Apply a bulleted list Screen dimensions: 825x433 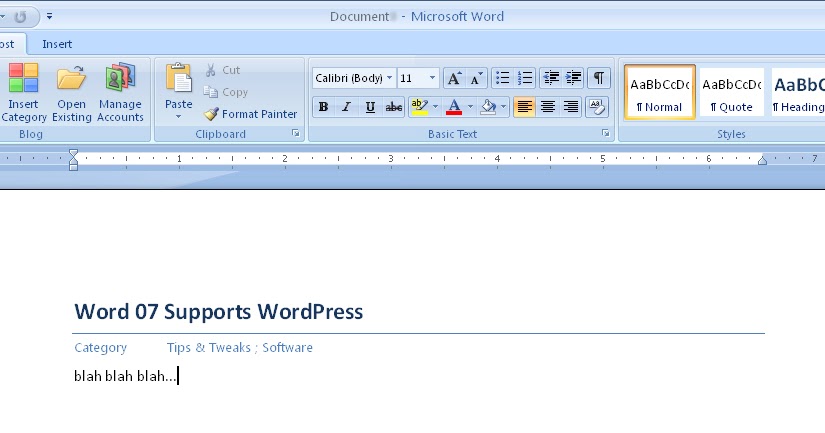502,78
